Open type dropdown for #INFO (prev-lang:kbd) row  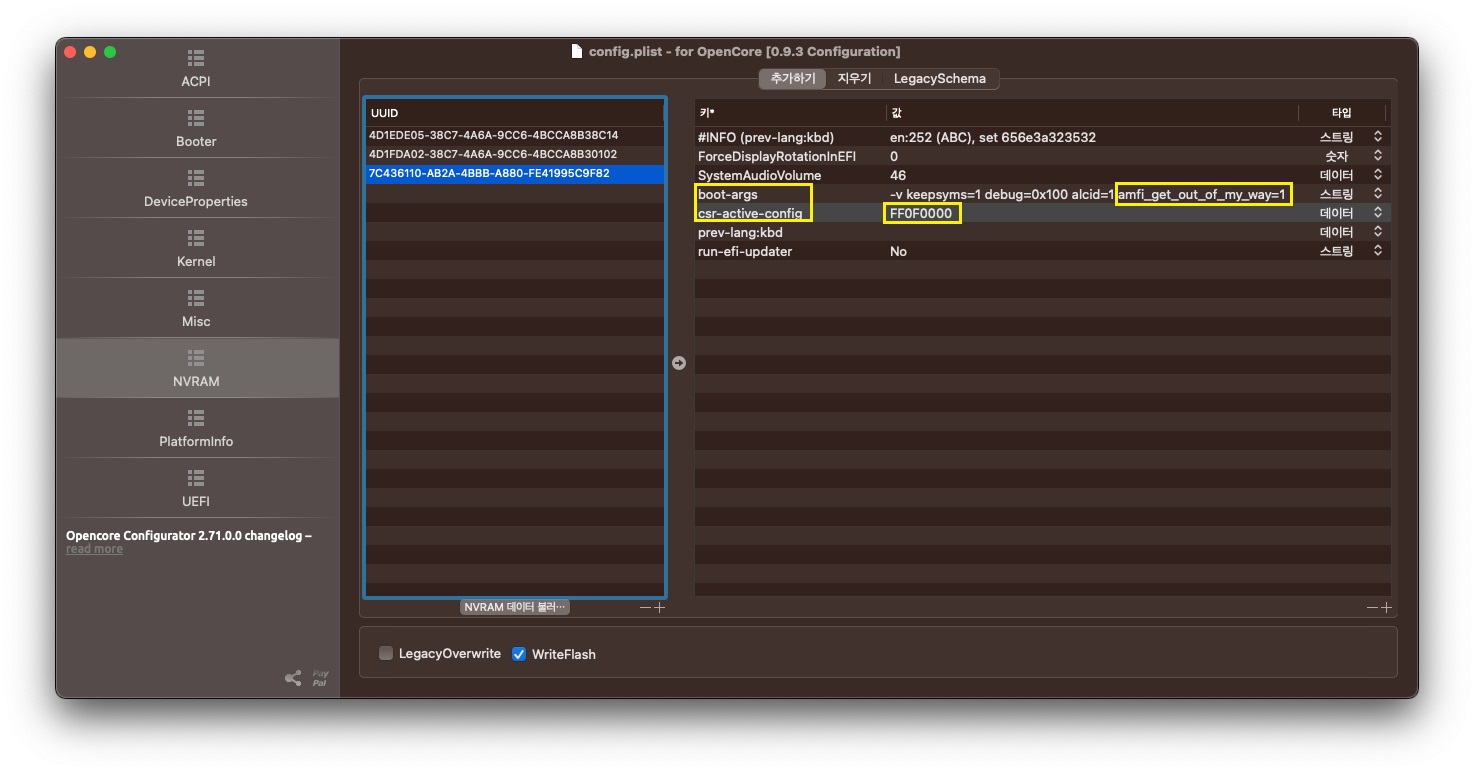pyautogui.click(x=1378, y=137)
